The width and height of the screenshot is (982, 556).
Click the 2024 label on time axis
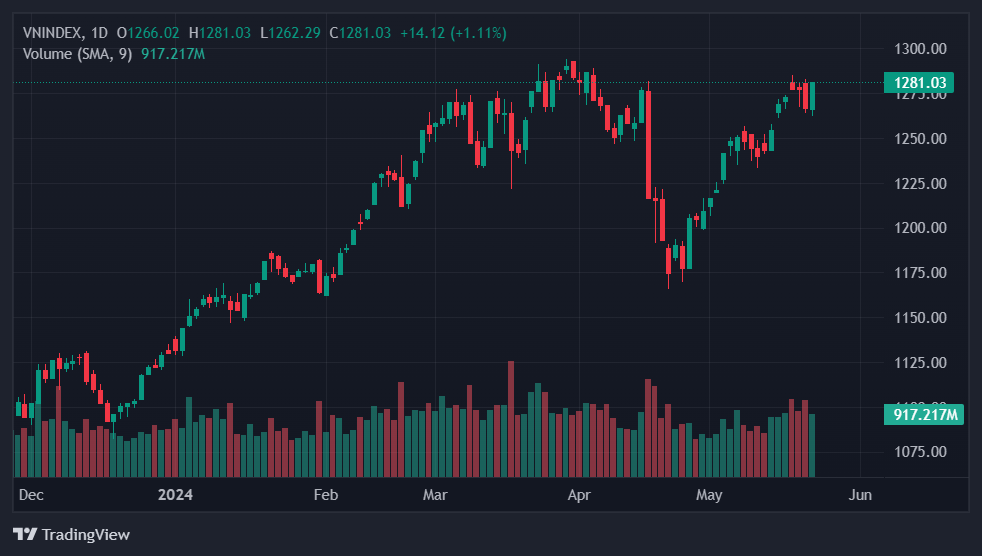click(x=174, y=494)
